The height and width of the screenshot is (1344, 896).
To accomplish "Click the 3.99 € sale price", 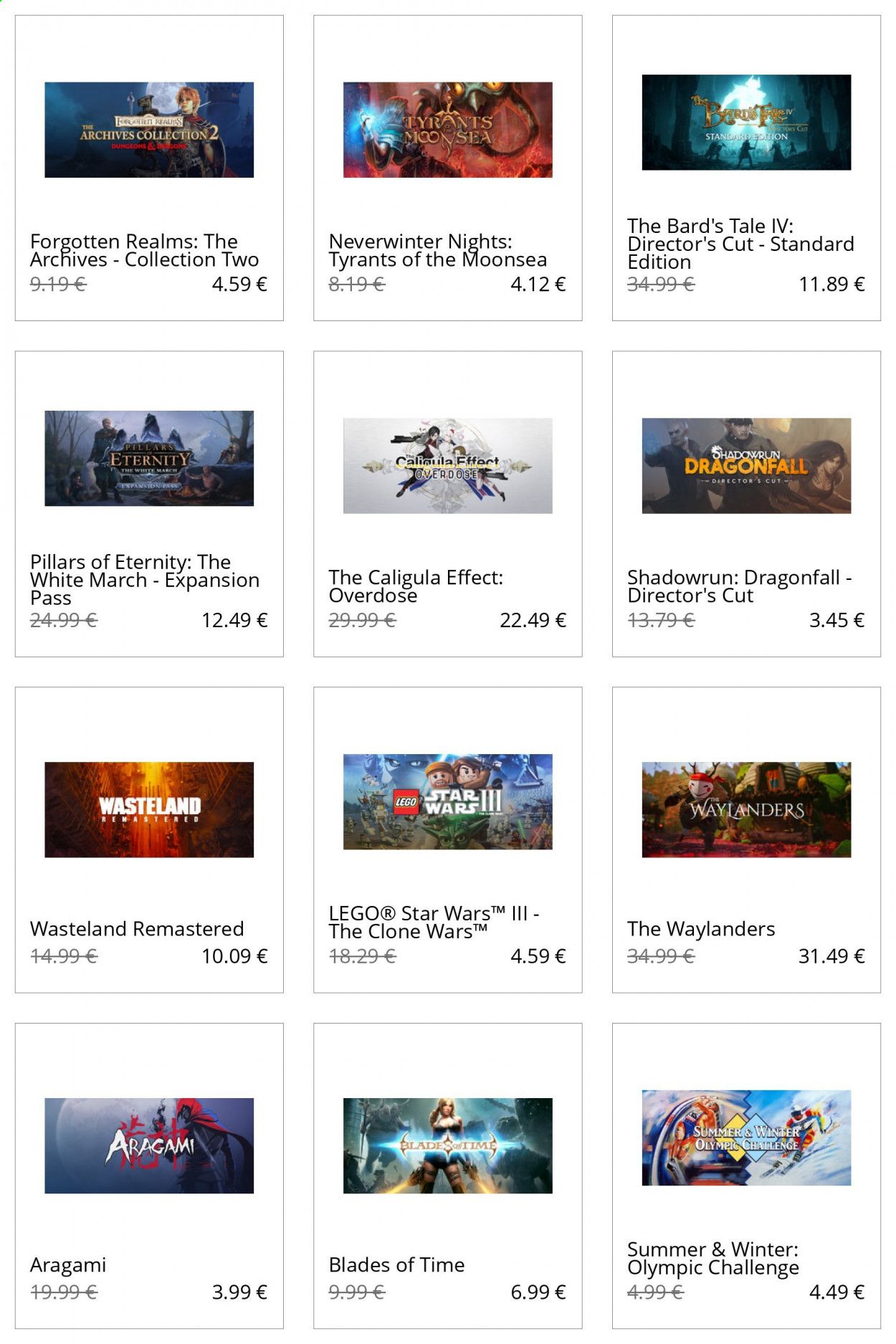I will coord(239,1292).
